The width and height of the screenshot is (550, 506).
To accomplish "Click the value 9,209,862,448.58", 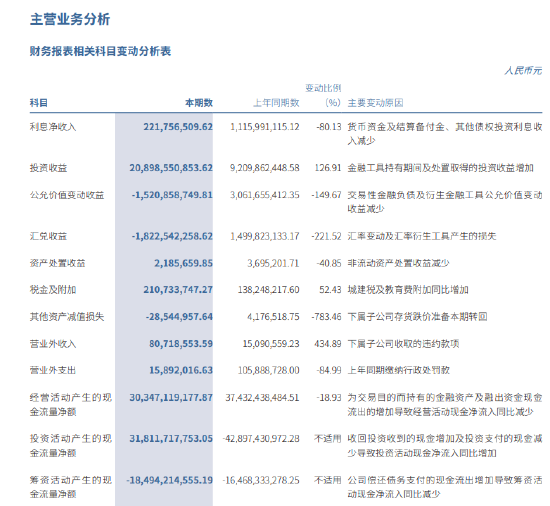I will click(265, 168).
